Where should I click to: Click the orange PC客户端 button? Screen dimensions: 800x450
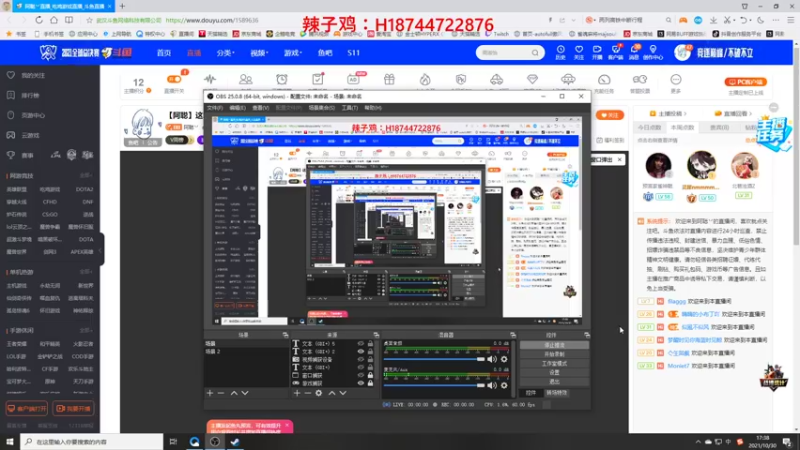point(745,82)
